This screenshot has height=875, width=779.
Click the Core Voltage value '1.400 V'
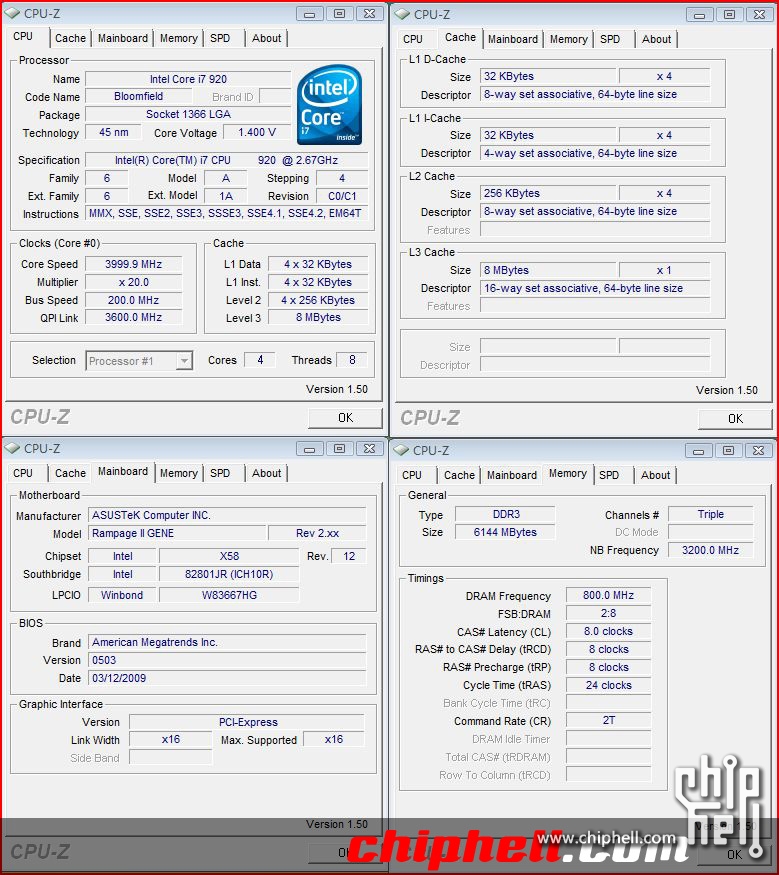(x=257, y=132)
